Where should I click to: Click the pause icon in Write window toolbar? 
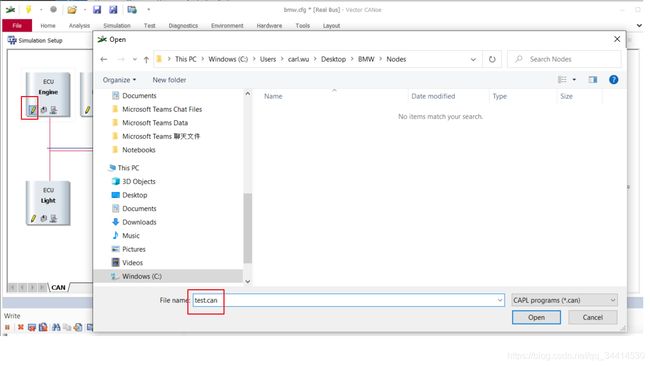[7, 327]
